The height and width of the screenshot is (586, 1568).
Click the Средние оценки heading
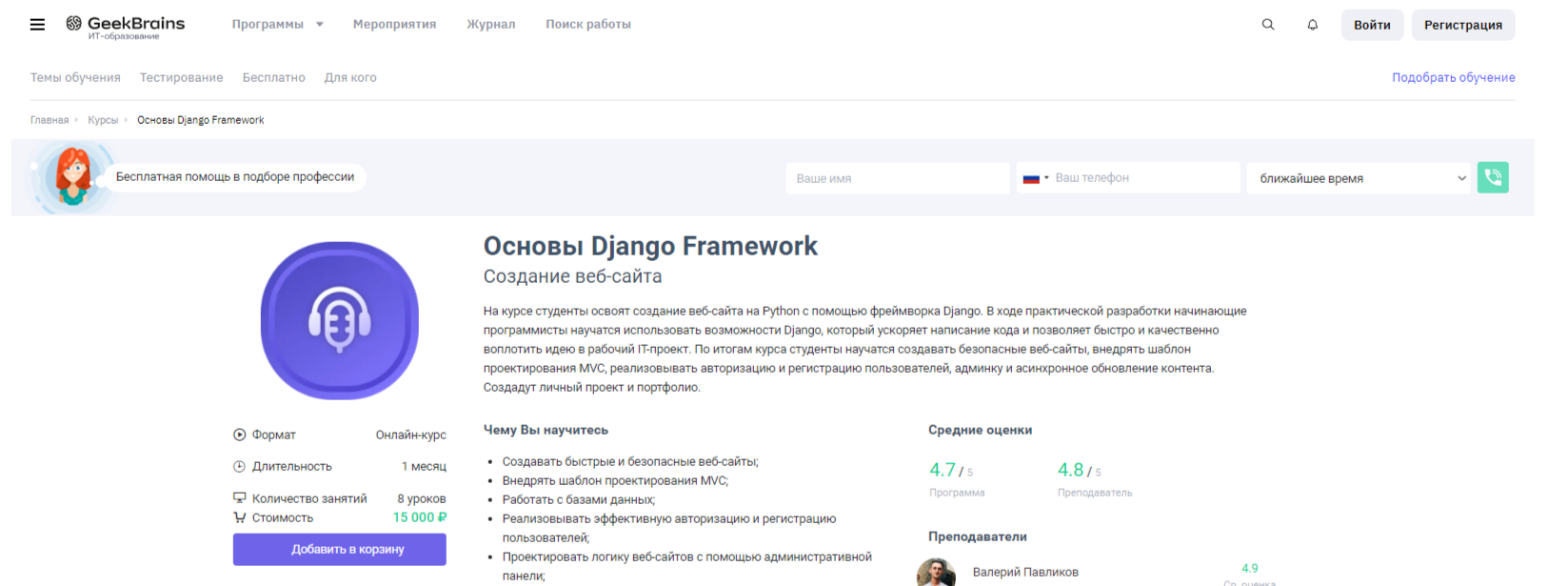(x=981, y=430)
